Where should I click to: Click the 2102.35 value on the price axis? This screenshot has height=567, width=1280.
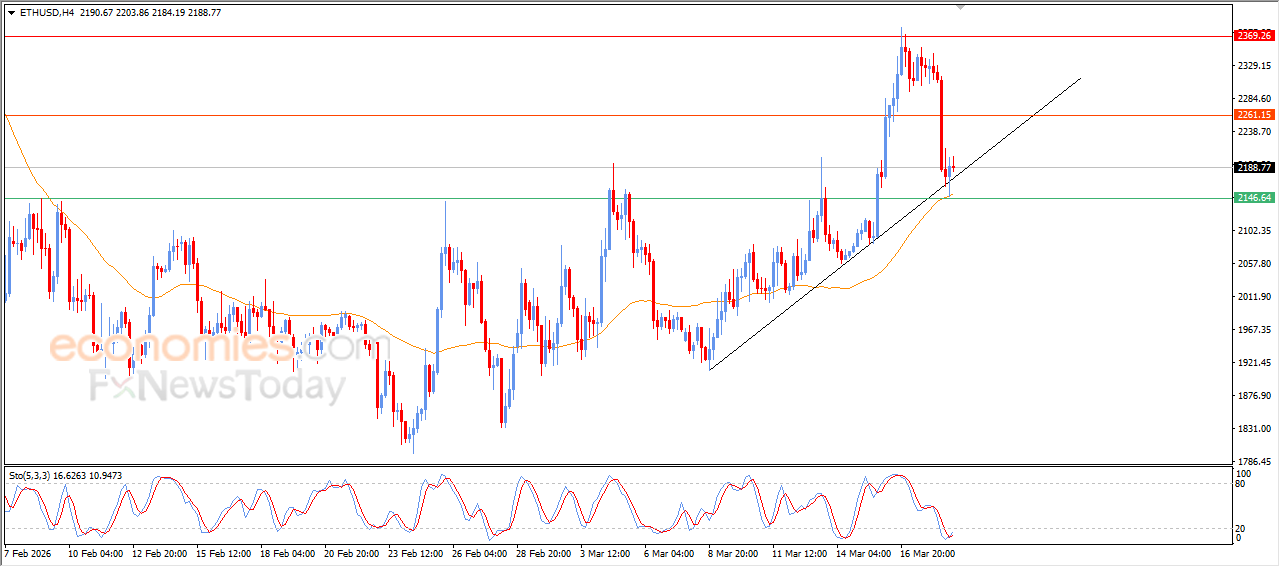[x=1254, y=231]
